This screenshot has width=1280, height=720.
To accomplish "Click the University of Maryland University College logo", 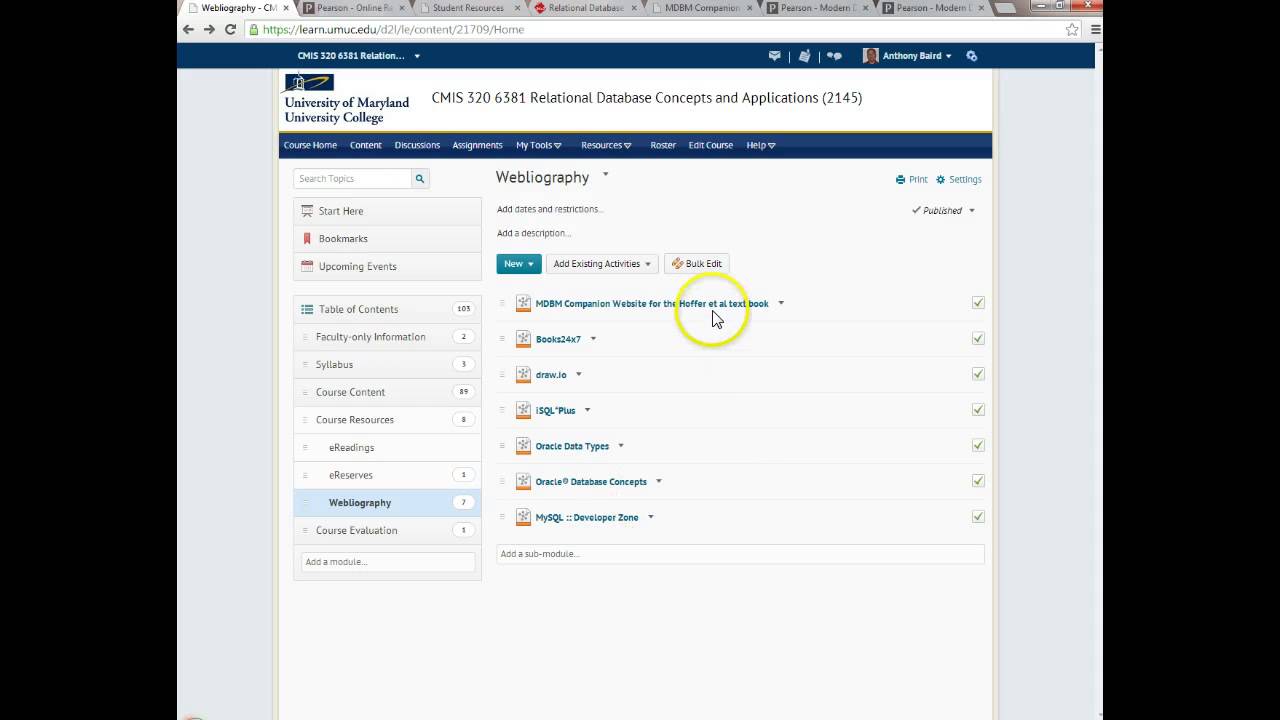I will tap(346, 99).
